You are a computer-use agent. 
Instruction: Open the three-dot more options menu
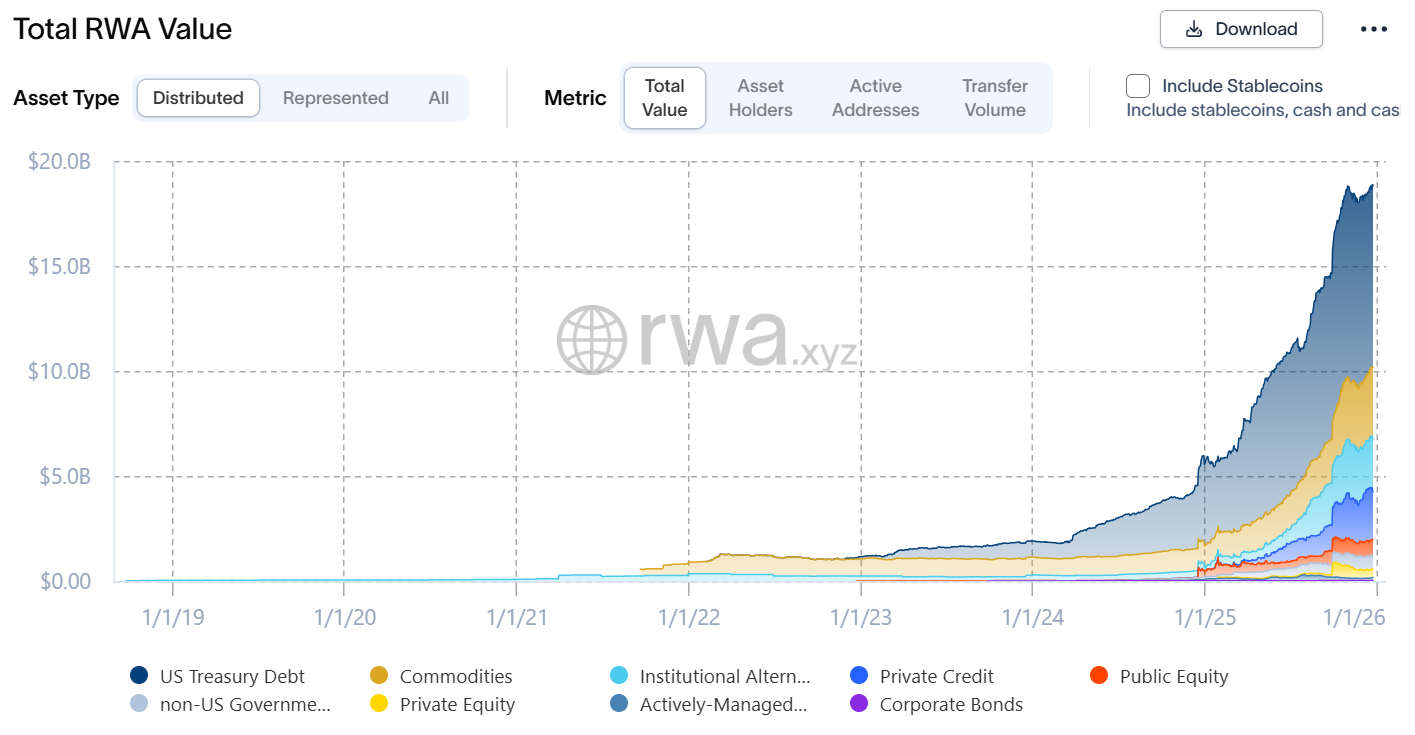[x=1374, y=29]
